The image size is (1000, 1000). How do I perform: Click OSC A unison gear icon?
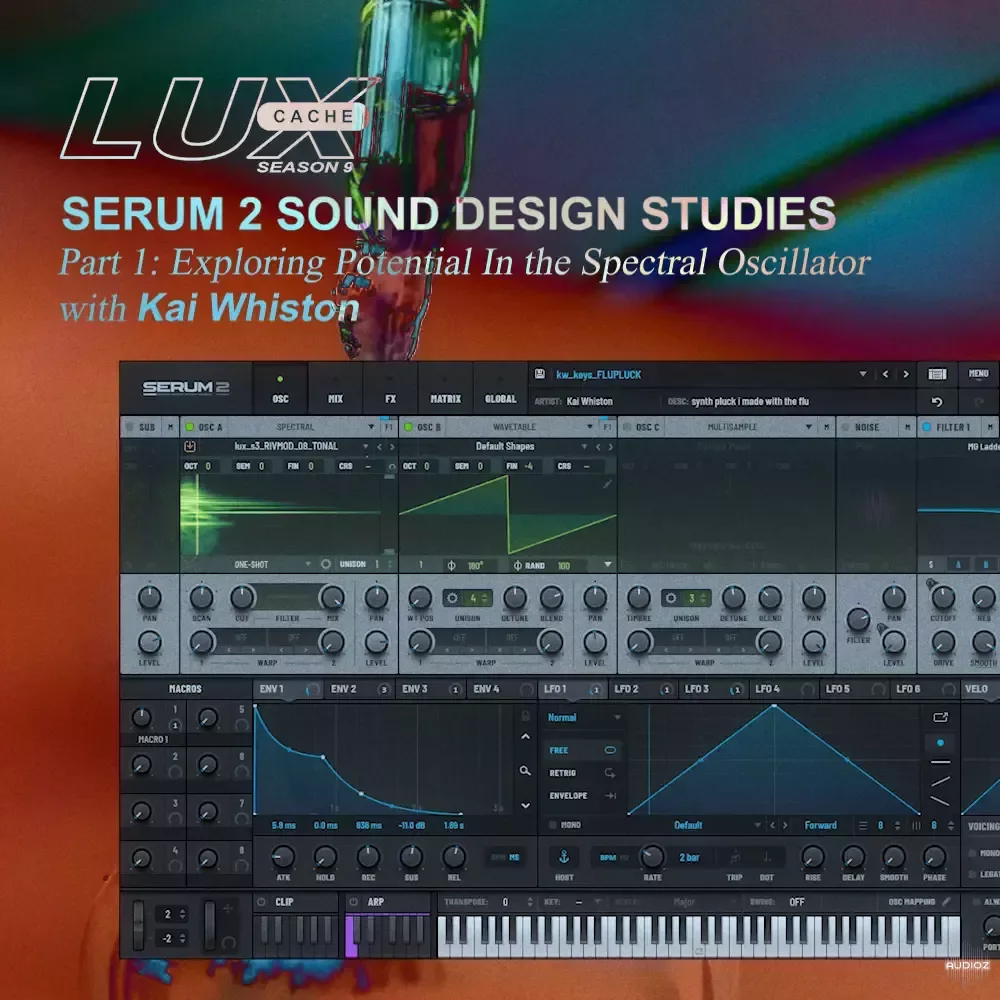(x=326, y=564)
